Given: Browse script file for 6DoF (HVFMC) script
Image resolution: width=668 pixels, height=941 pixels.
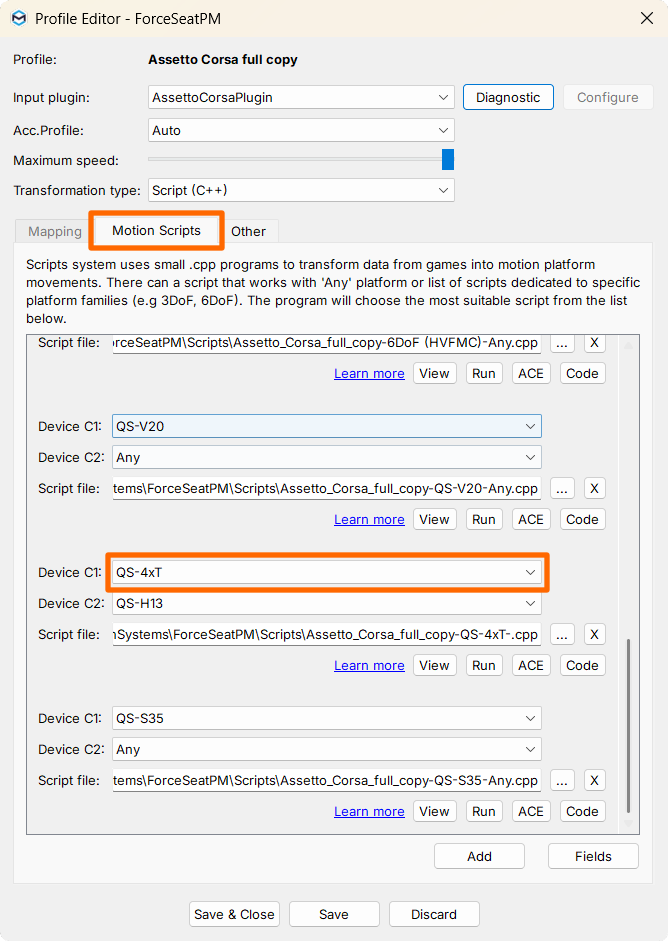Looking at the screenshot, I should click(562, 343).
